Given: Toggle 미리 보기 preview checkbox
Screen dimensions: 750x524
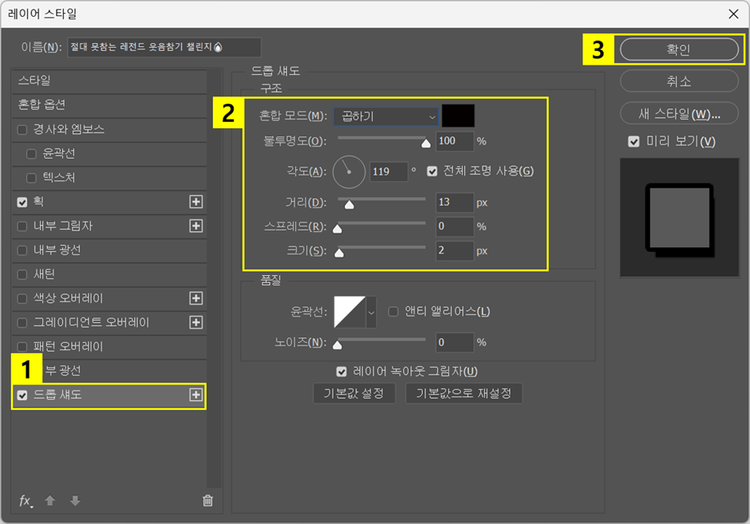Looking at the screenshot, I should pyautogui.click(x=634, y=142).
